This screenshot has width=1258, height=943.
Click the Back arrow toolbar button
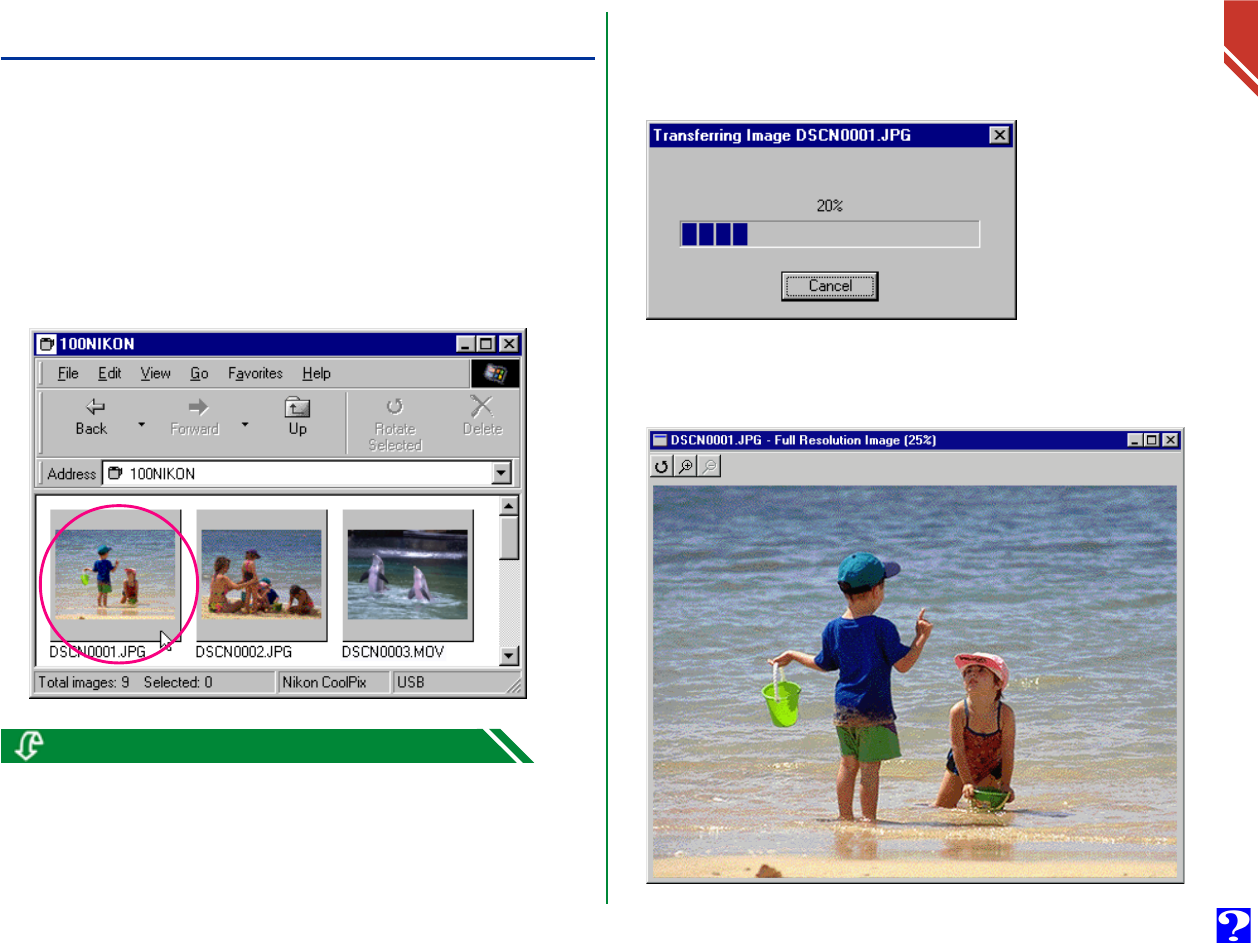91,417
